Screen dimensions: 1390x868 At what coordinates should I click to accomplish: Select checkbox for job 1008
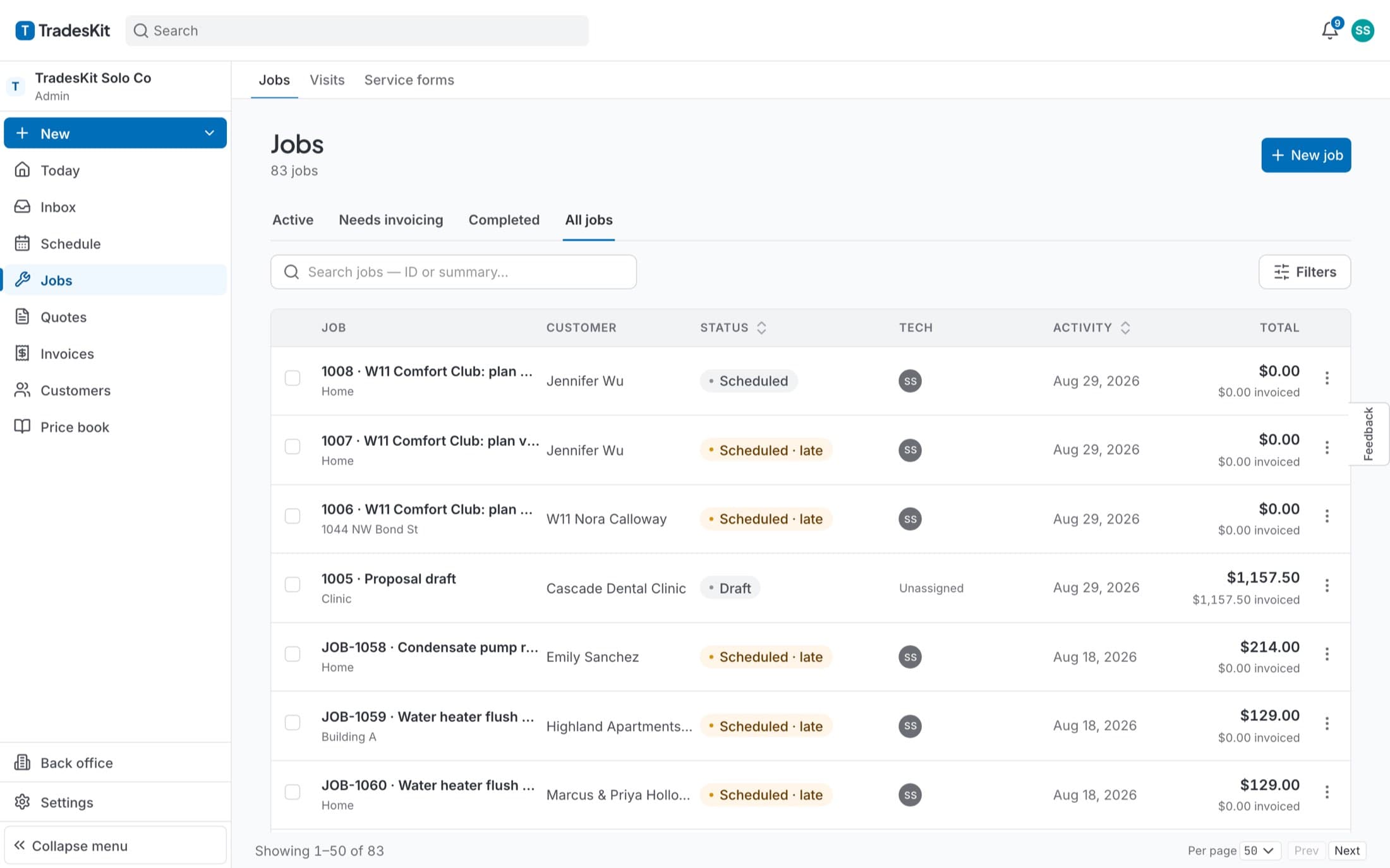pos(293,378)
